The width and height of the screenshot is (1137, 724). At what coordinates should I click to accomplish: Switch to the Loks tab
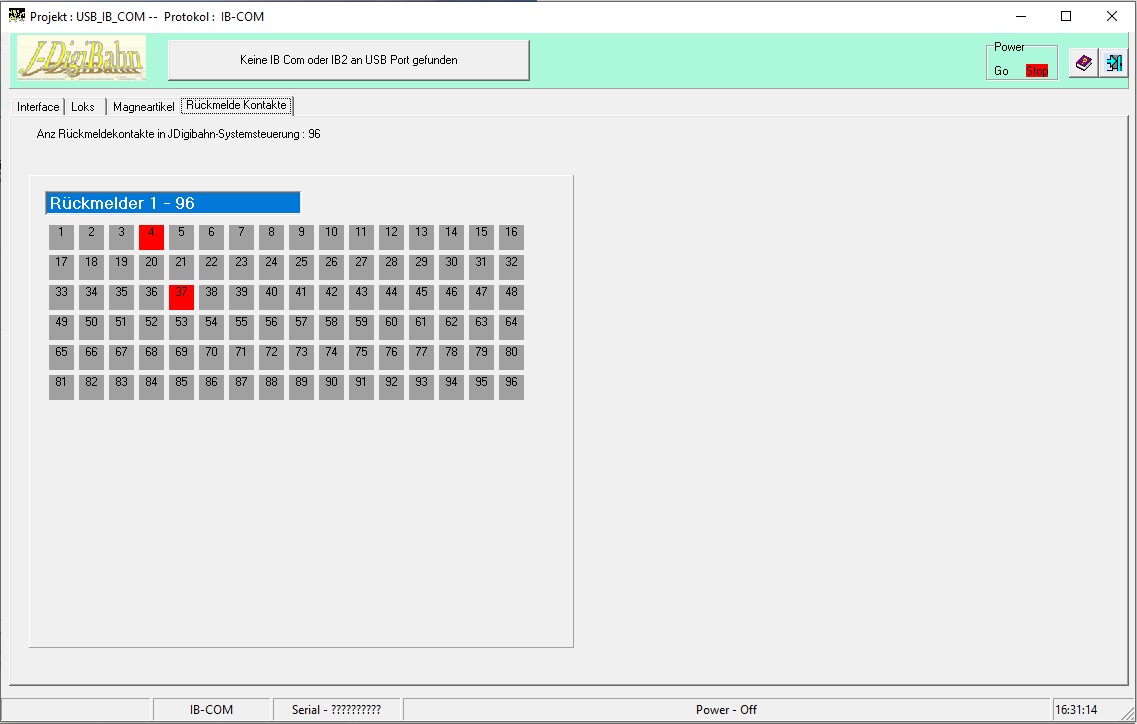(83, 107)
